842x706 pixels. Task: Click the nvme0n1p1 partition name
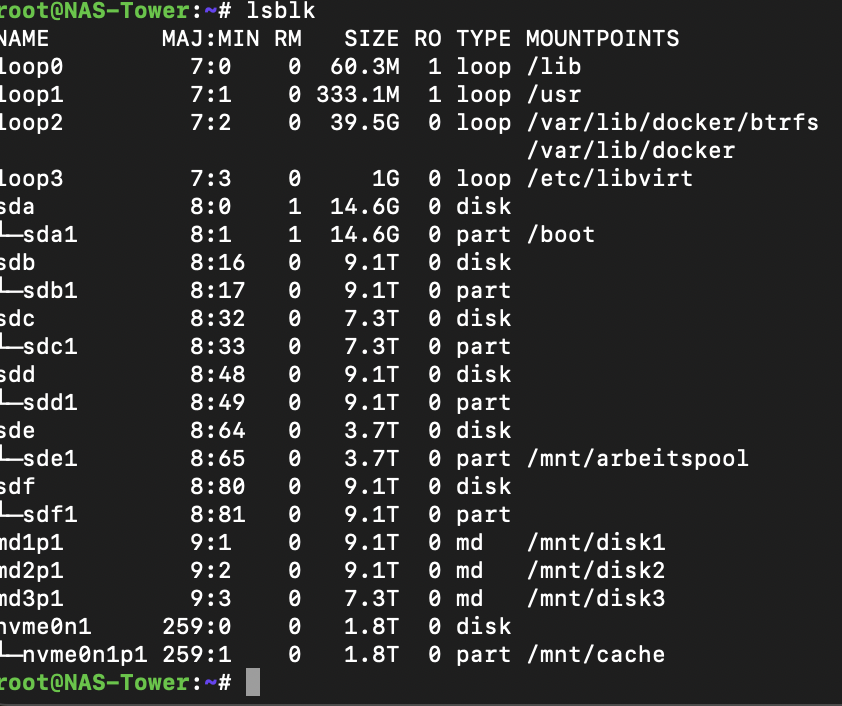tap(85, 654)
